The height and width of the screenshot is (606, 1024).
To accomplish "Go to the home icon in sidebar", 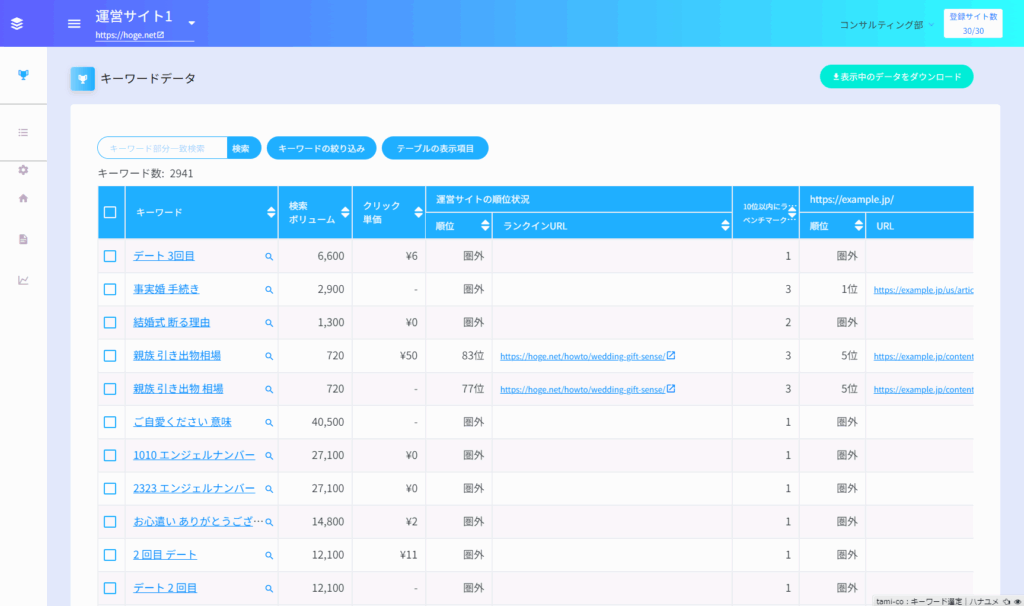I will [x=23, y=198].
